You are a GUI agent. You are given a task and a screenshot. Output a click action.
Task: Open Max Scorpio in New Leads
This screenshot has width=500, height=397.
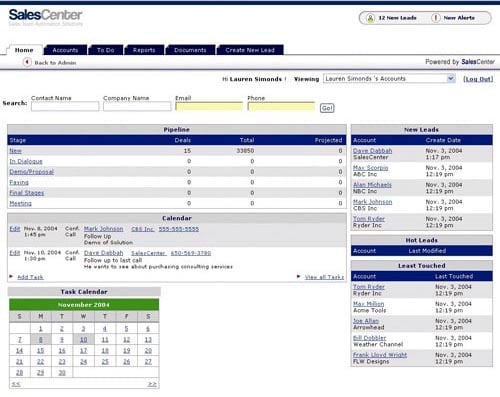[x=371, y=168]
